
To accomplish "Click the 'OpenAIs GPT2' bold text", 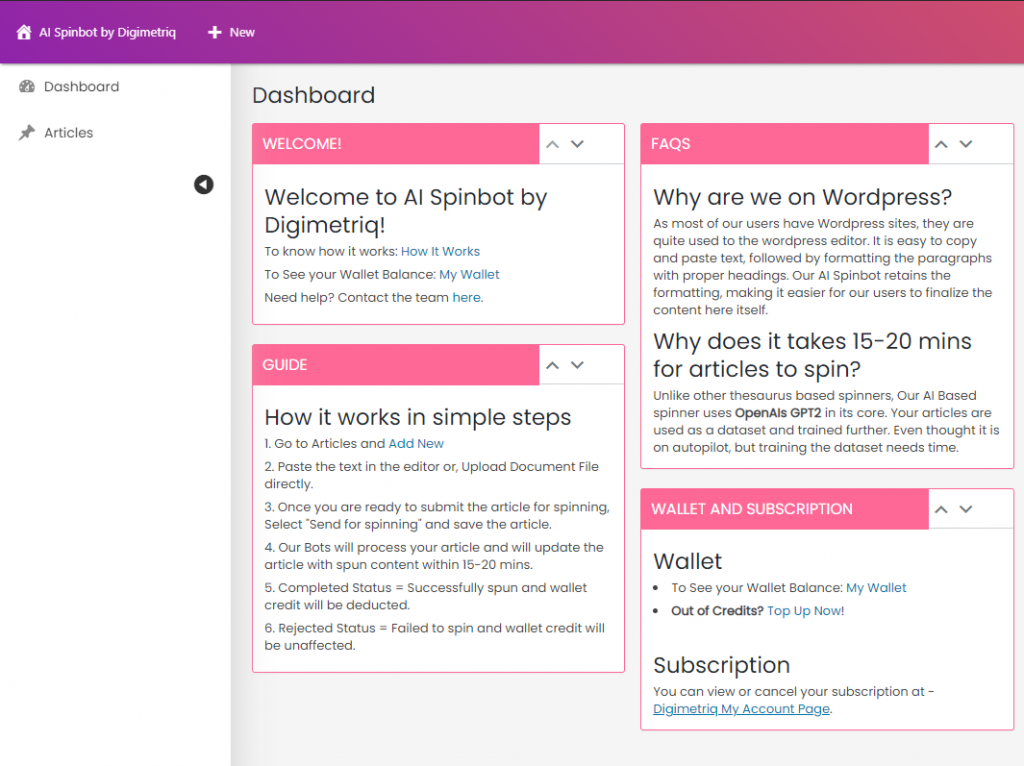I will point(778,413).
